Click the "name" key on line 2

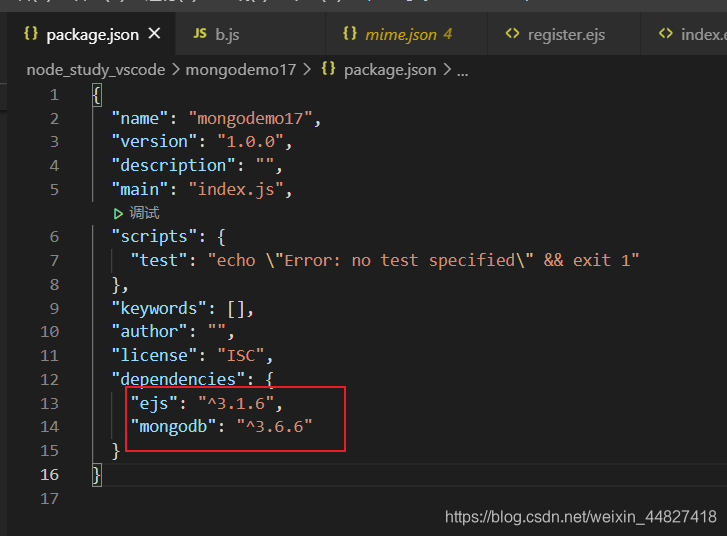tap(140, 118)
